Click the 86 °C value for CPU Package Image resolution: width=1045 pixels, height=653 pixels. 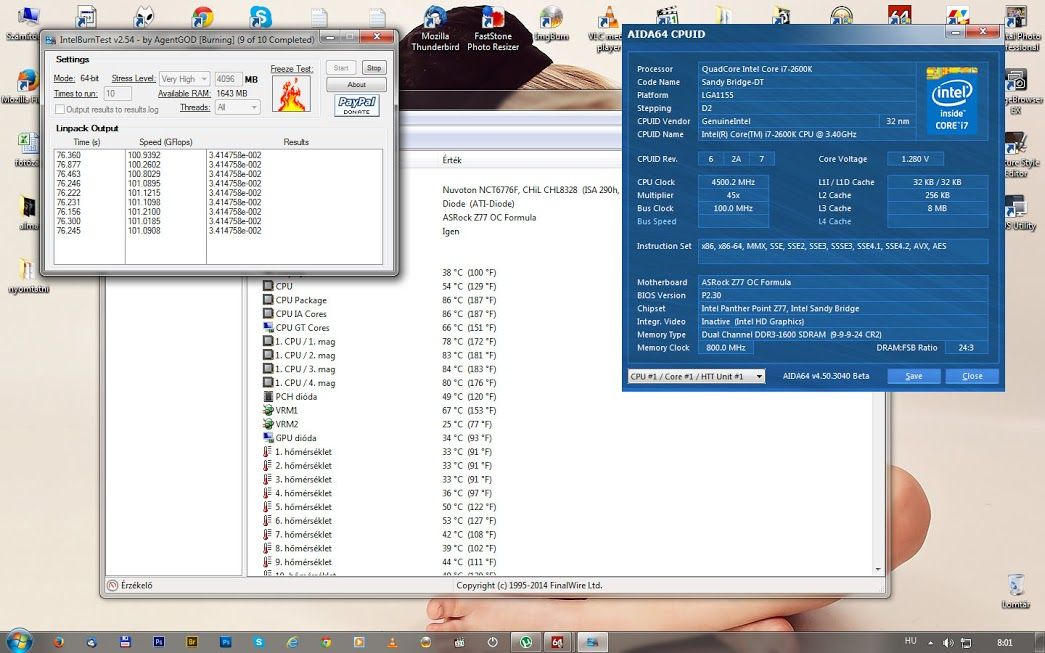pyautogui.click(x=469, y=300)
